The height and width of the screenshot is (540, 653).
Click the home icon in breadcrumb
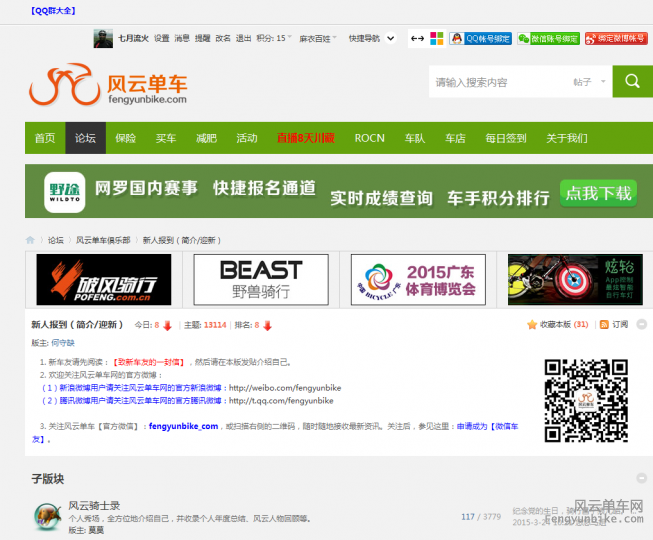point(30,240)
